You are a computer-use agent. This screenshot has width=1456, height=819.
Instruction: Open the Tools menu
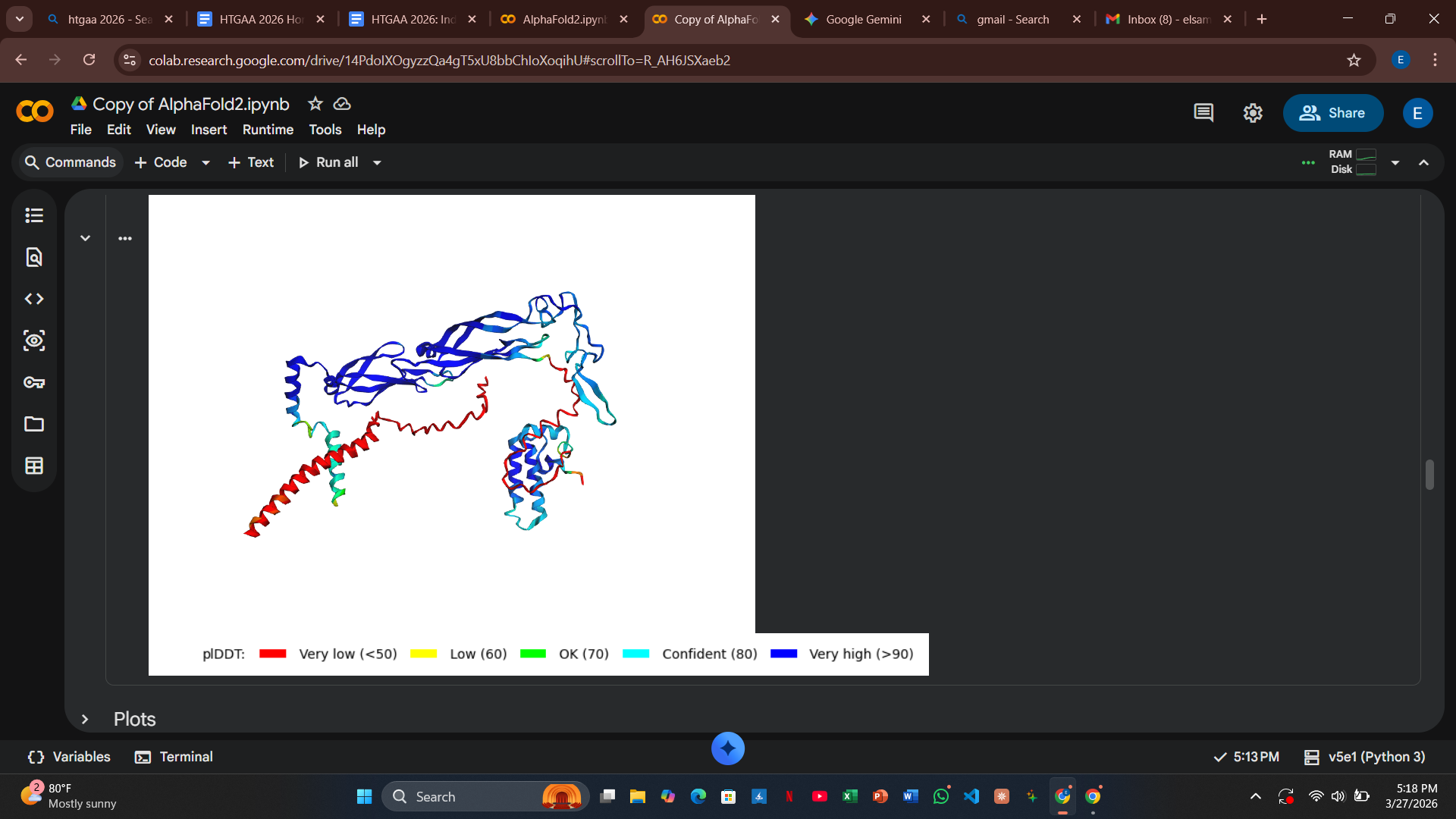click(325, 130)
